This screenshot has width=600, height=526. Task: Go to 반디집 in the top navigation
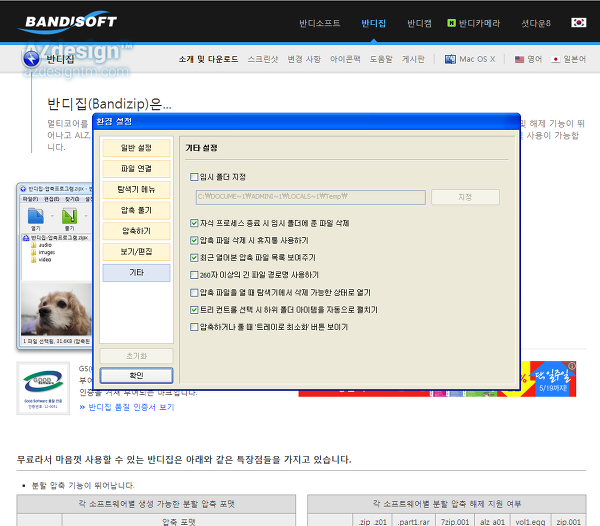tap(373, 23)
